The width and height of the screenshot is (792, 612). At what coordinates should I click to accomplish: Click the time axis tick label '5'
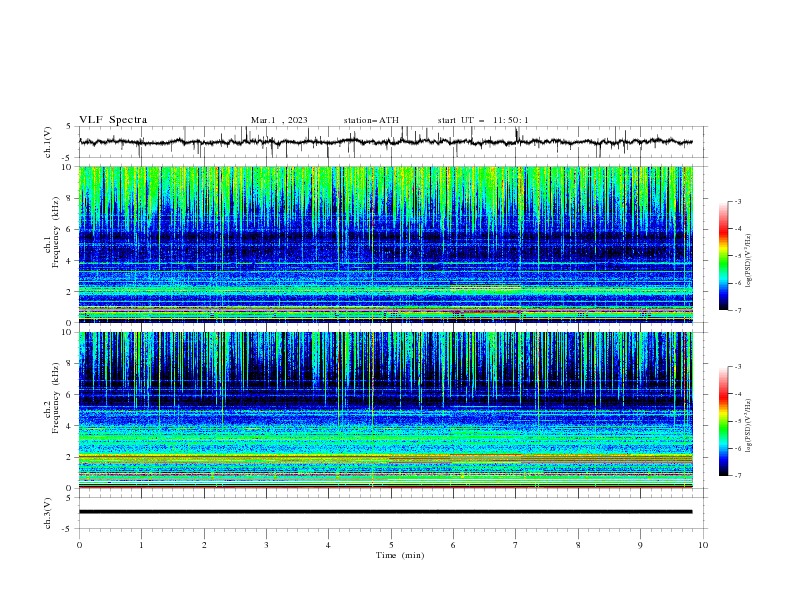(391, 545)
